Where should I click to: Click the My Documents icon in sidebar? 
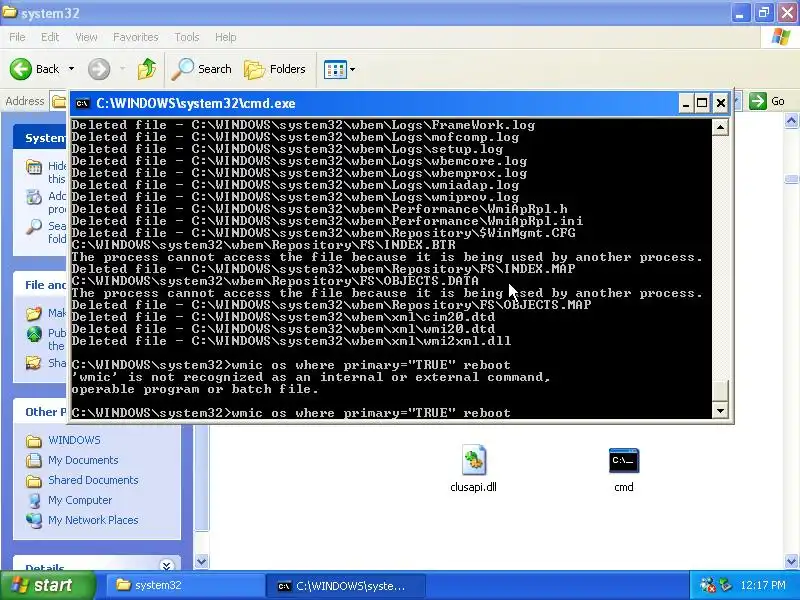34,460
